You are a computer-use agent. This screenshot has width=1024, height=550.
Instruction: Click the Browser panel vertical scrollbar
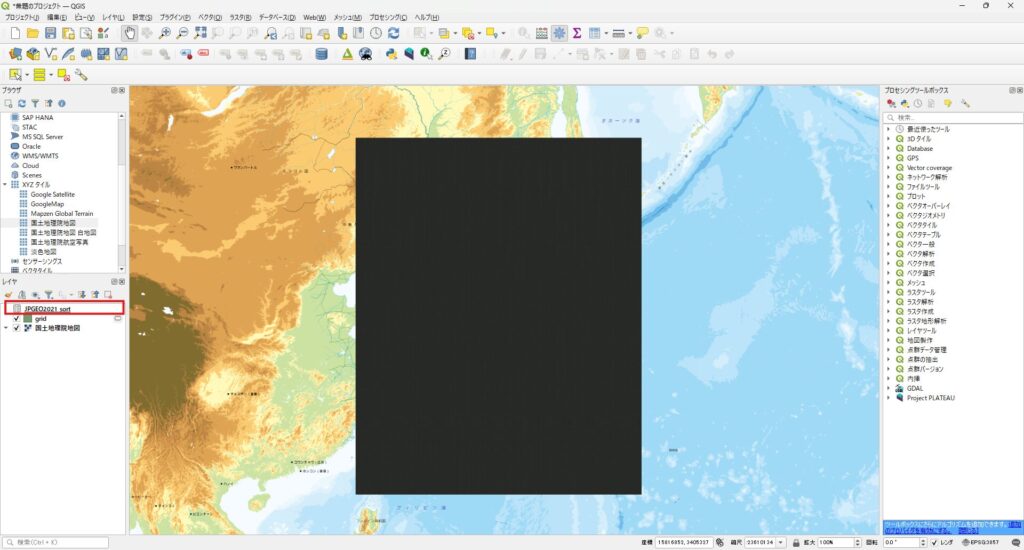click(x=121, y=192)
